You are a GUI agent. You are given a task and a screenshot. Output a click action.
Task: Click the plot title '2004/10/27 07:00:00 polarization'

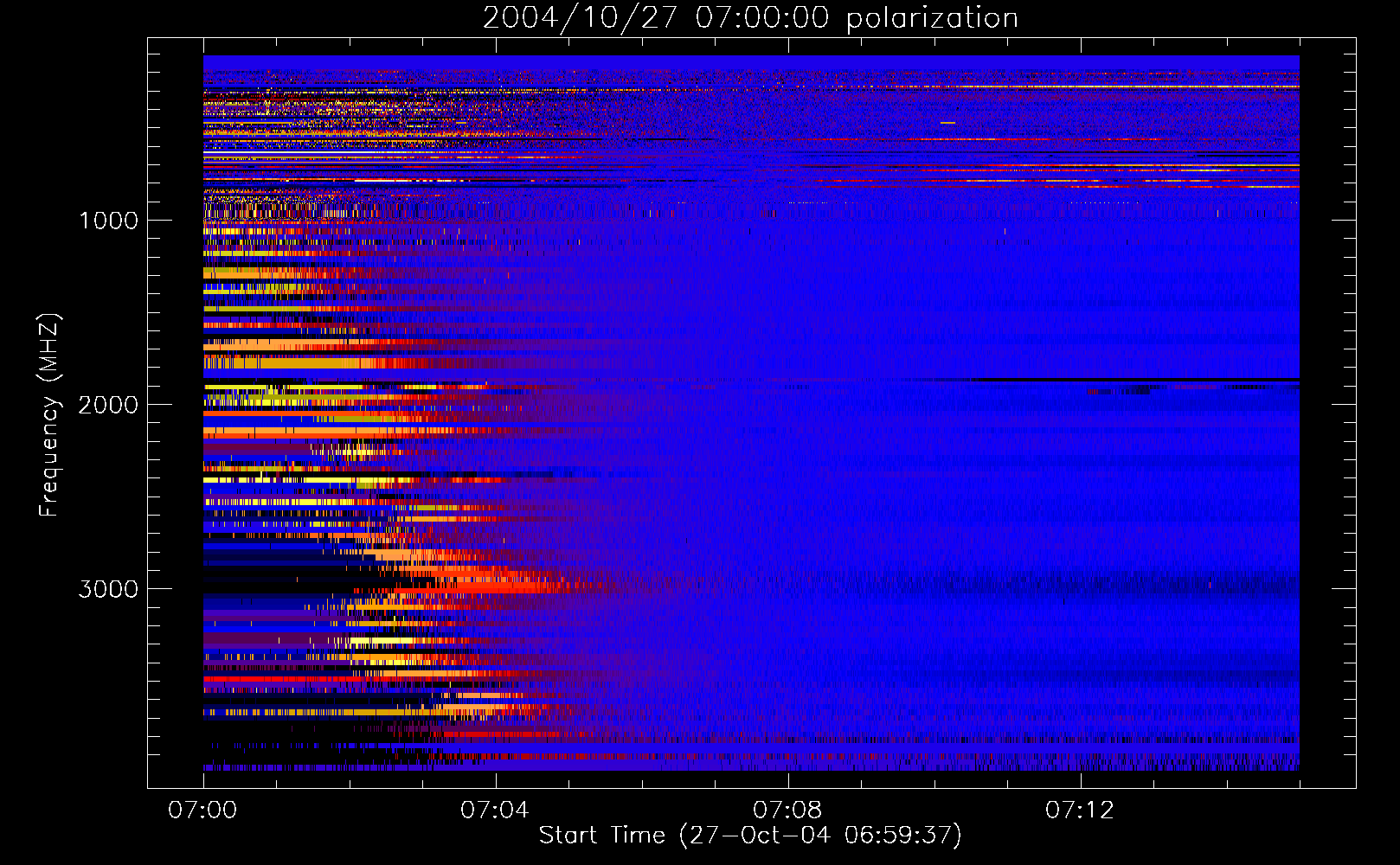coord(750,17)
